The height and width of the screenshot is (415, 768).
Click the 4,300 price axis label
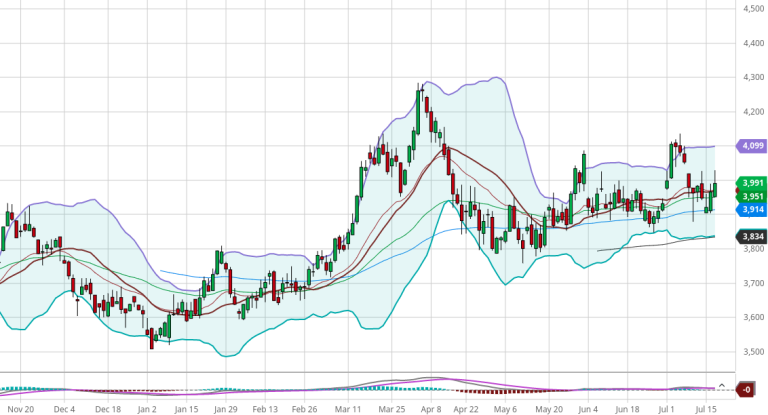click(752, 78)
